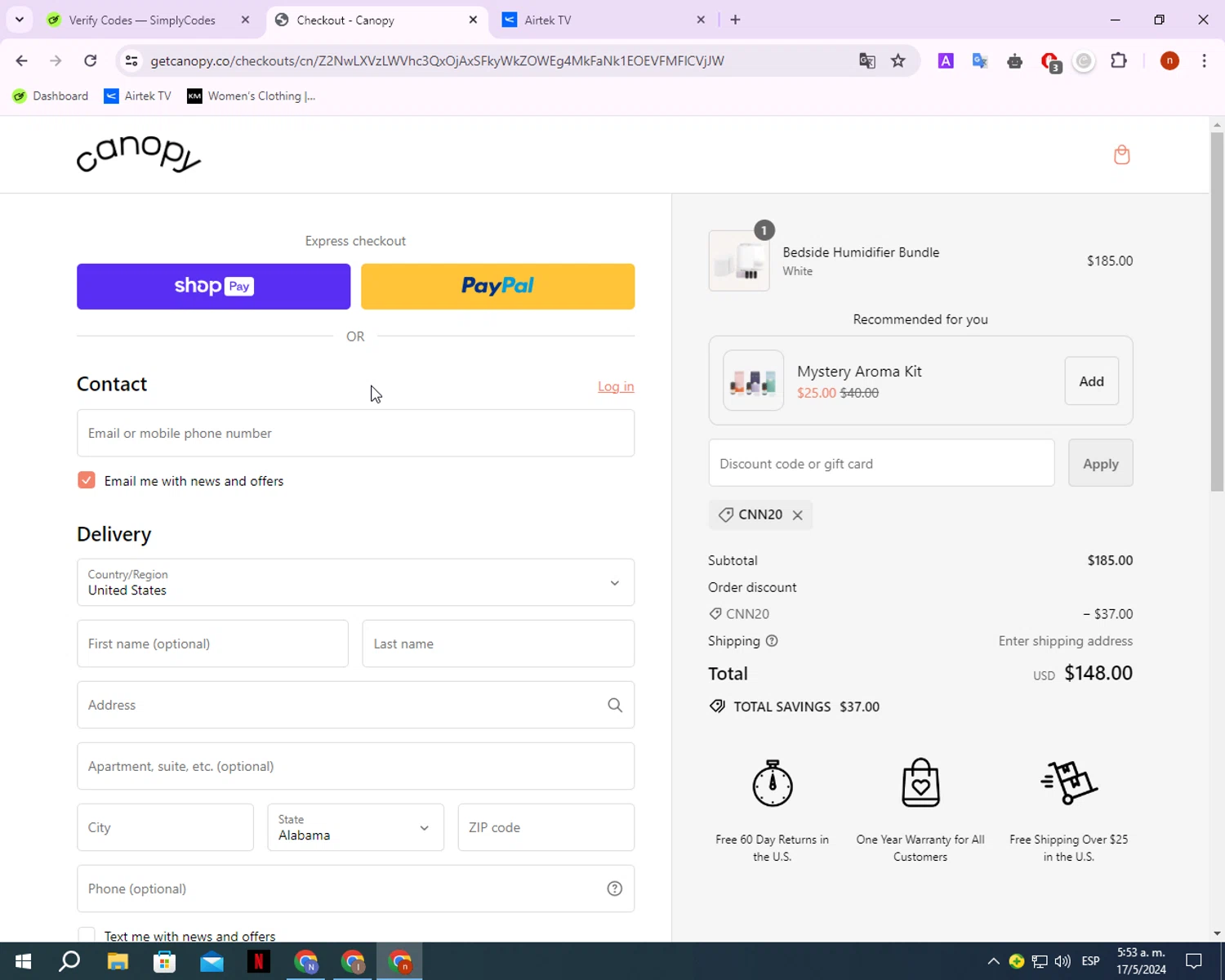The image size is (1225, 980).
Task: Open the Chrome three-dot menu
Action: tap(1204, 60)
